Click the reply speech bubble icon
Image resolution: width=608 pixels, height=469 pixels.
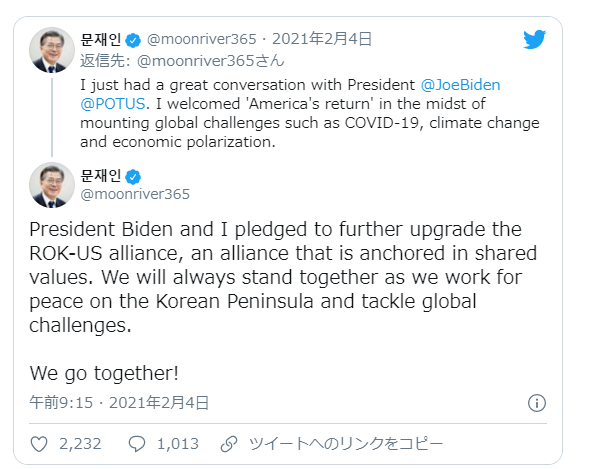click(138, 443)
